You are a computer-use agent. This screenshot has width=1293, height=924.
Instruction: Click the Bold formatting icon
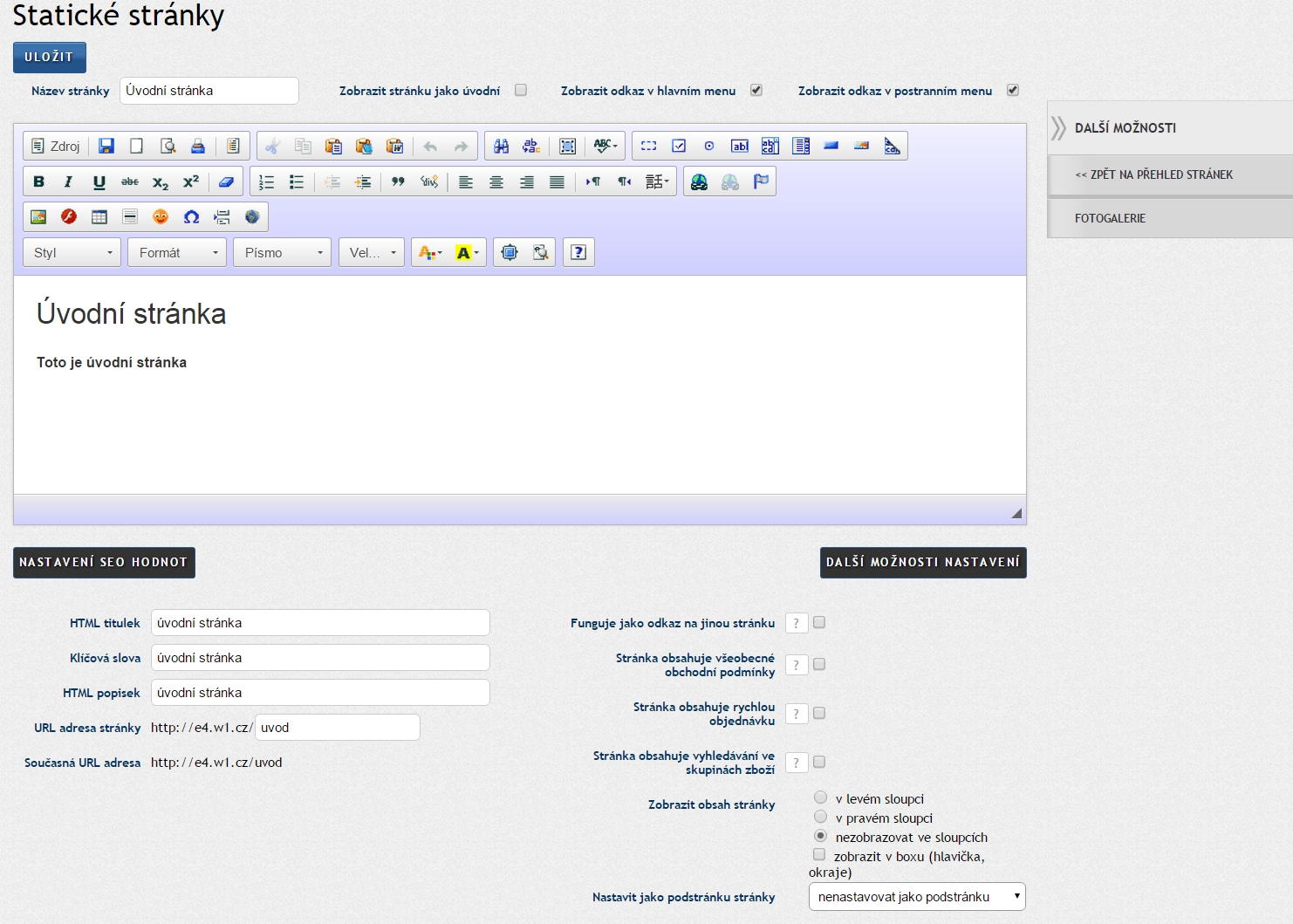pyautogui.click(x=38, y=181)
